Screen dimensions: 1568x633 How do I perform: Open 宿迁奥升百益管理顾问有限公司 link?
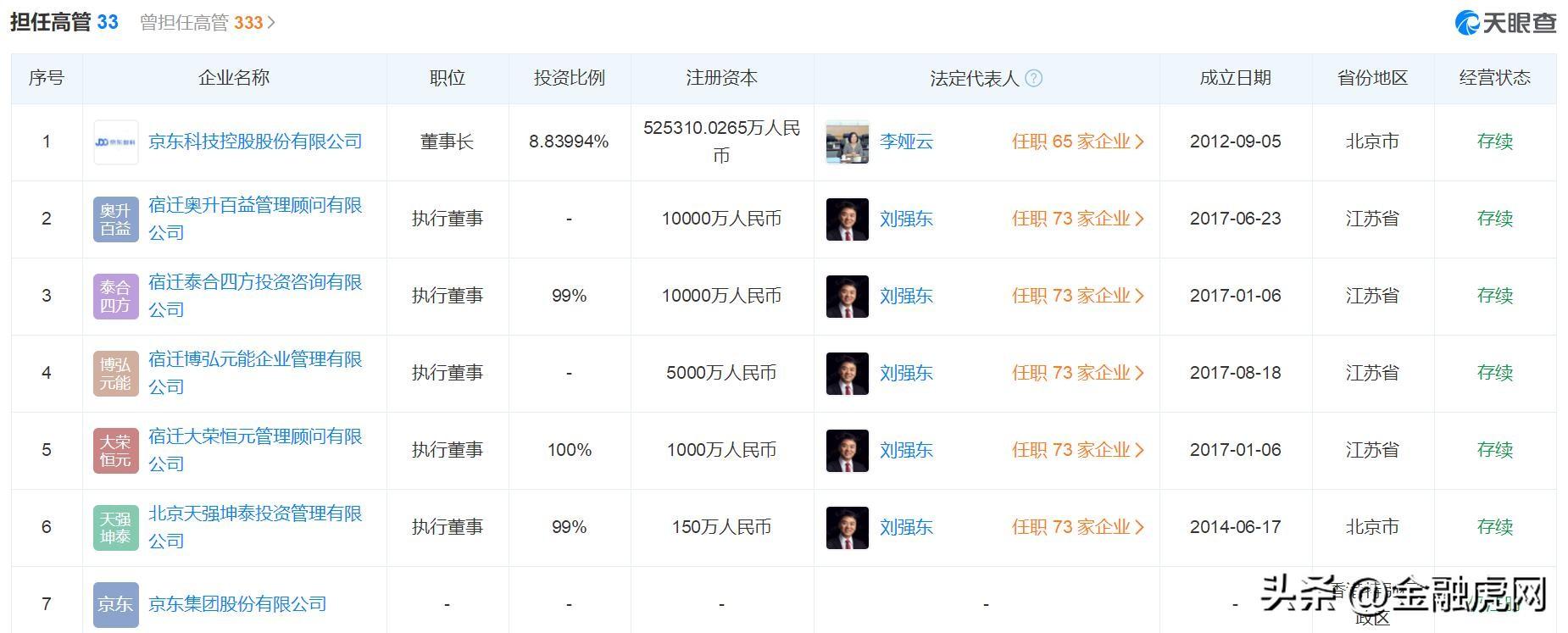255,219
